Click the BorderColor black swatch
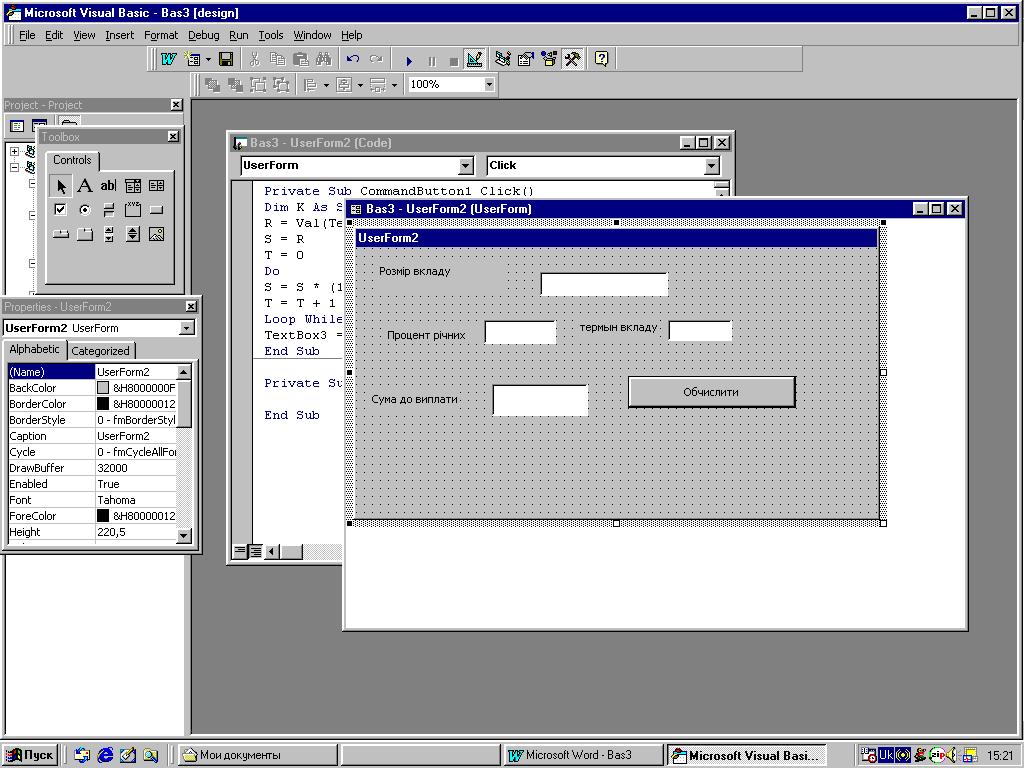 tap(103, 404)
